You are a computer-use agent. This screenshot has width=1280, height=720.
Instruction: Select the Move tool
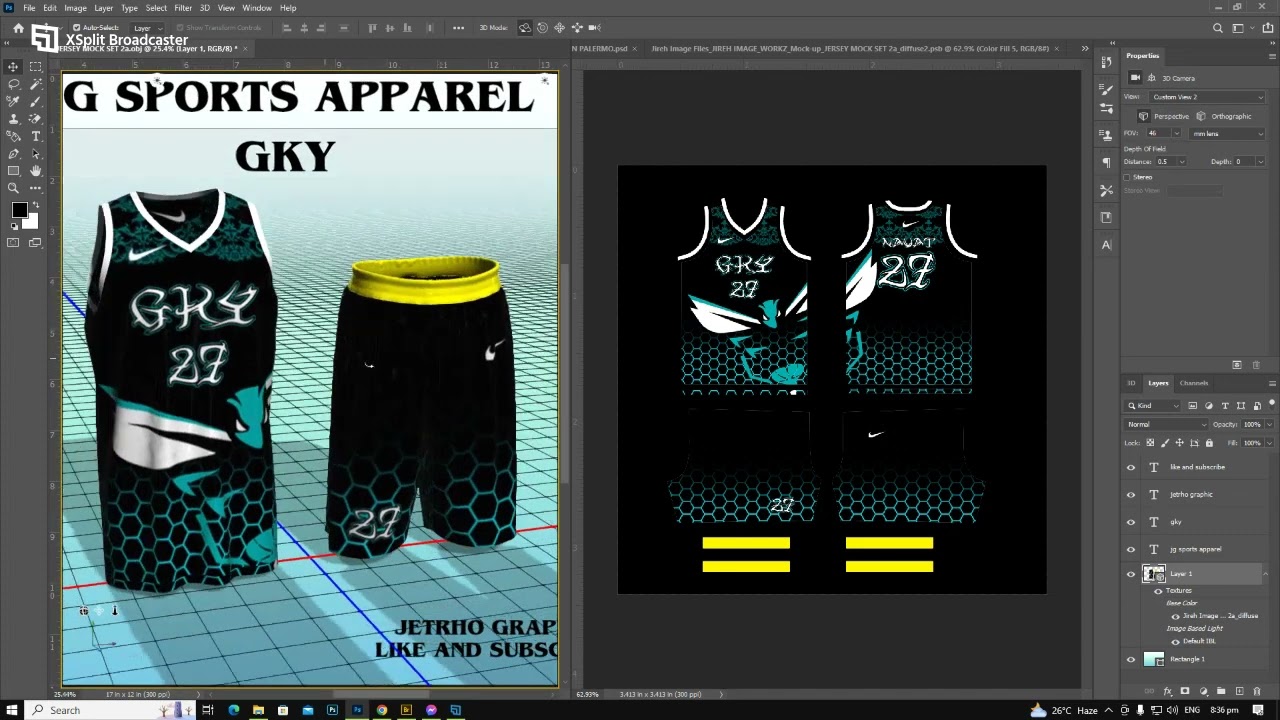(x=14, y=67)
